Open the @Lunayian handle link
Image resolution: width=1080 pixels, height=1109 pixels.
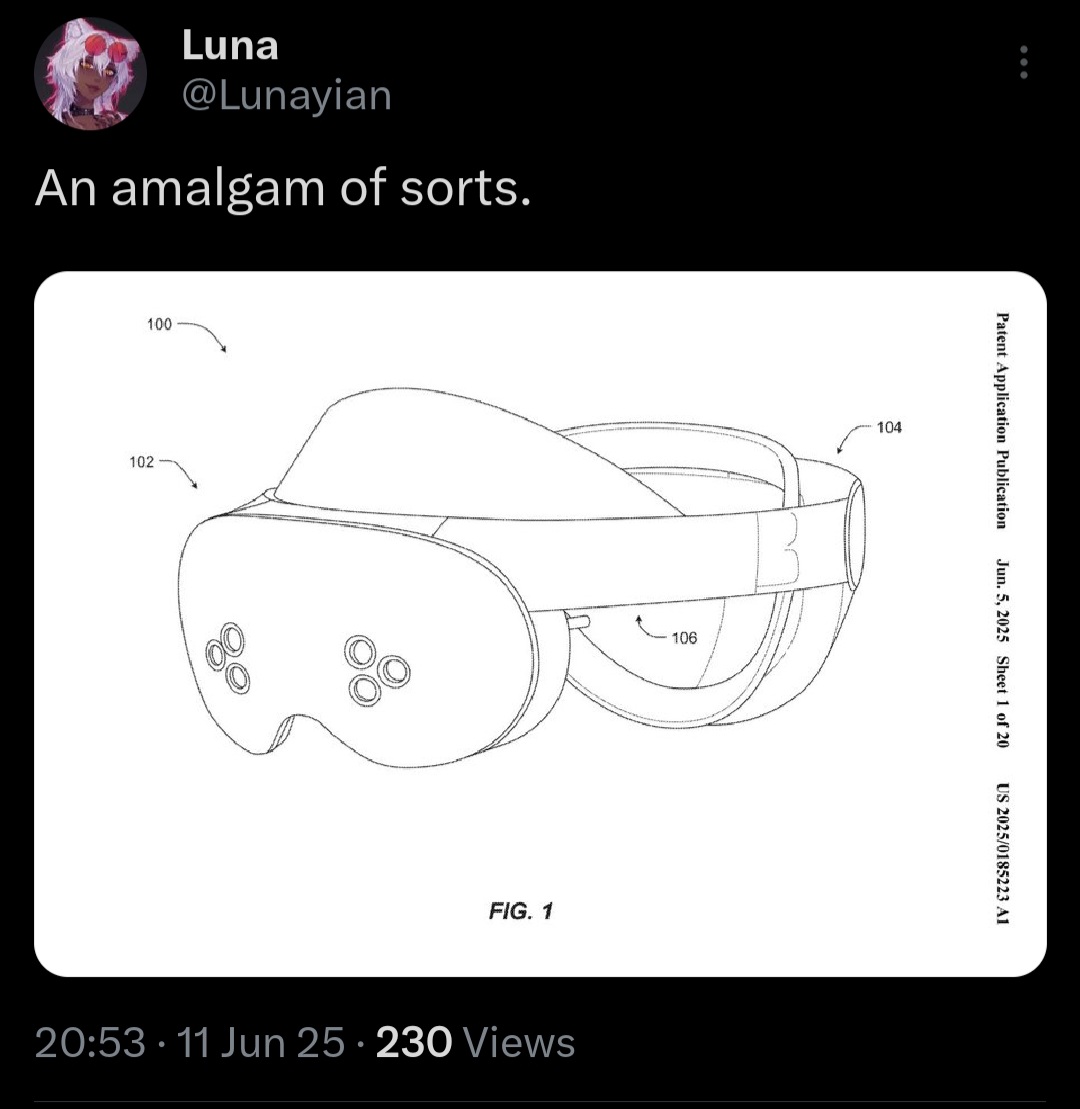click(x=286, y=95)
